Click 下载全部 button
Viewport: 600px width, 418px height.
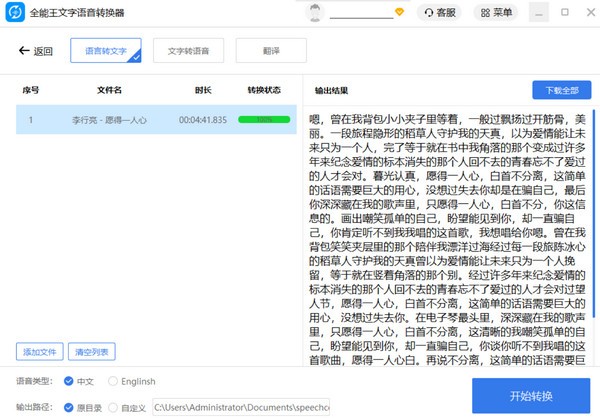(x=562, y=90)
